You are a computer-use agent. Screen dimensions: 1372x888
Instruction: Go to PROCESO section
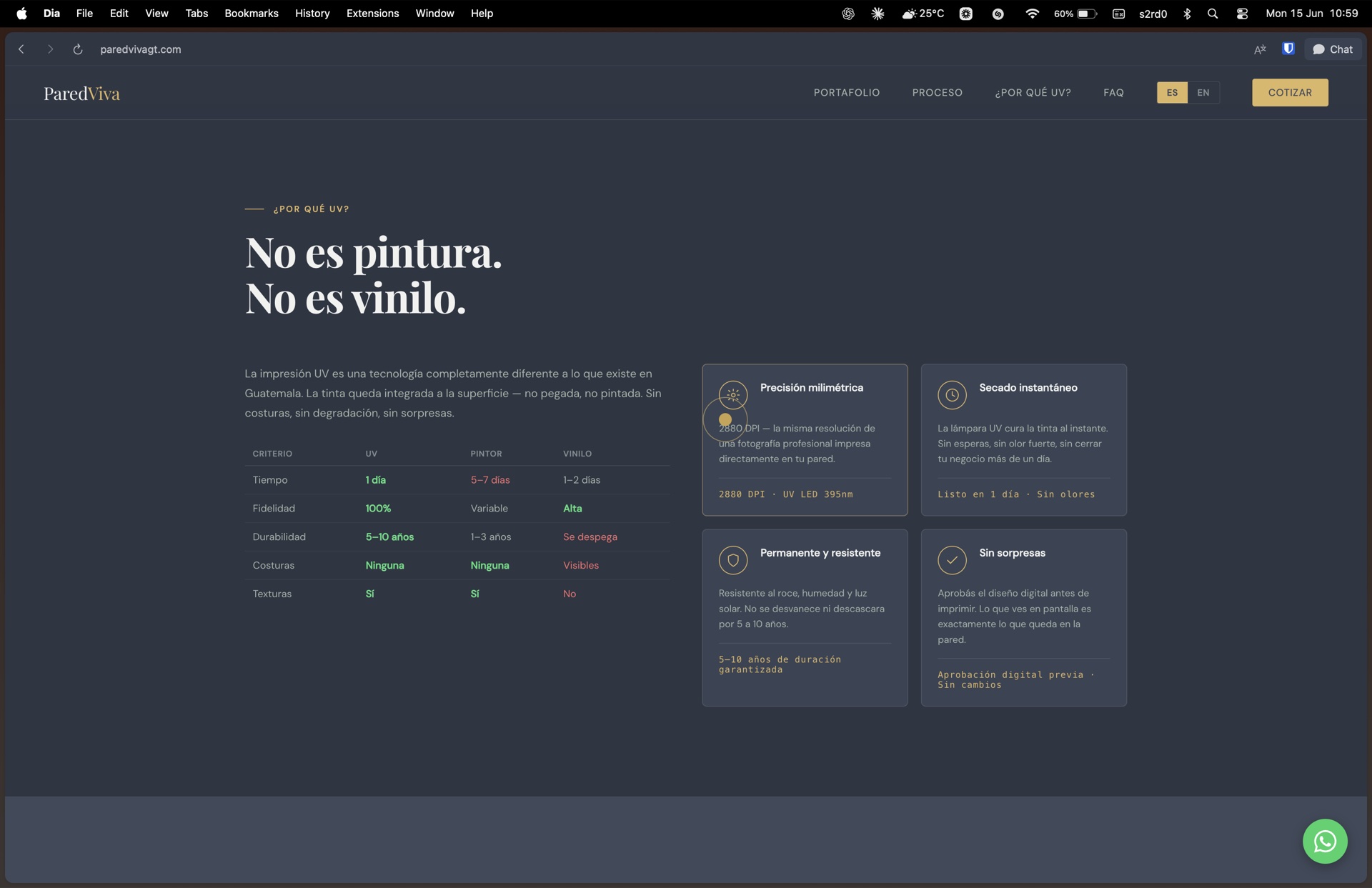coord(937,92)
